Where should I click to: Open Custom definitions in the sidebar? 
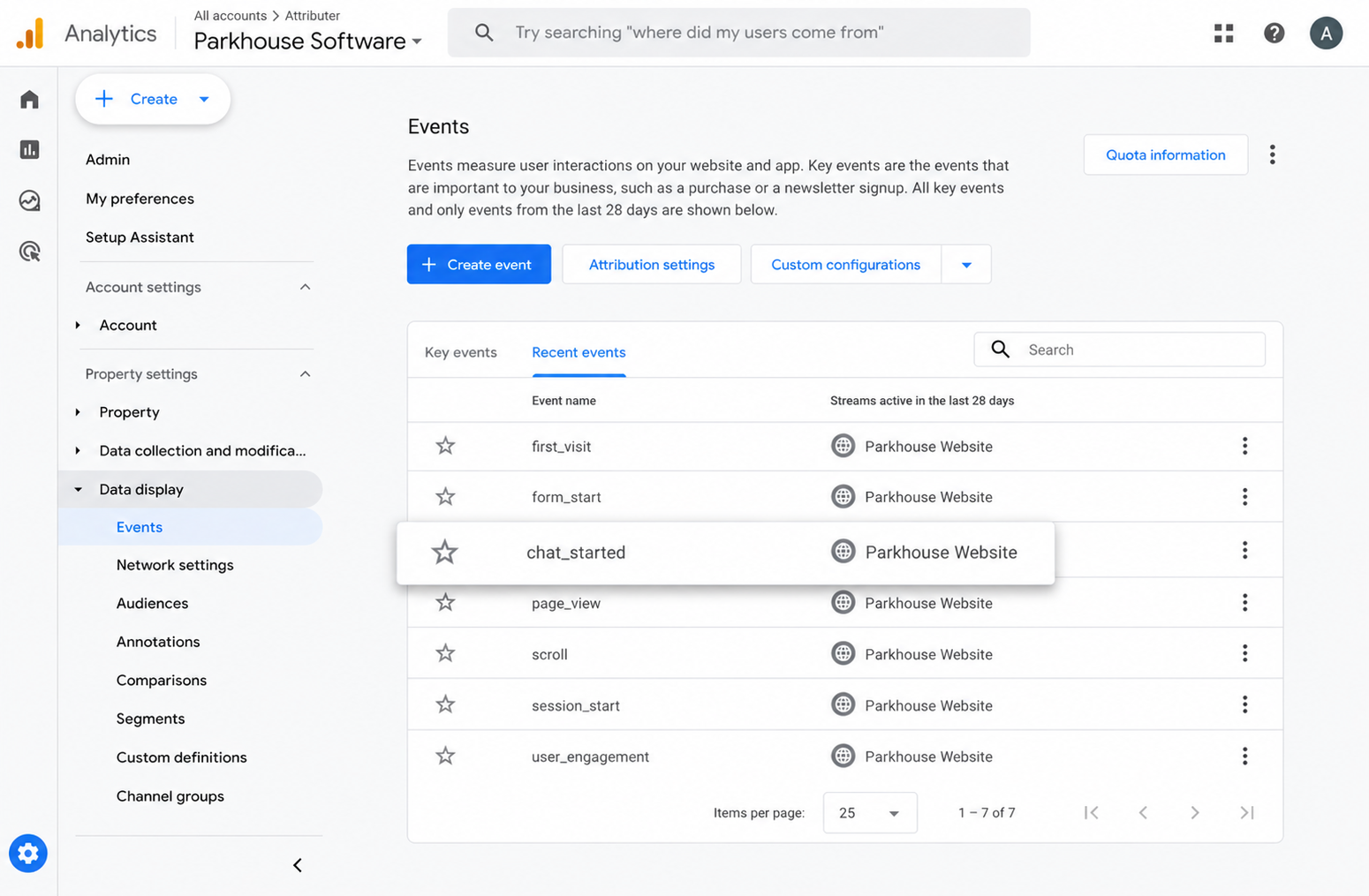[x=182, y=757]
